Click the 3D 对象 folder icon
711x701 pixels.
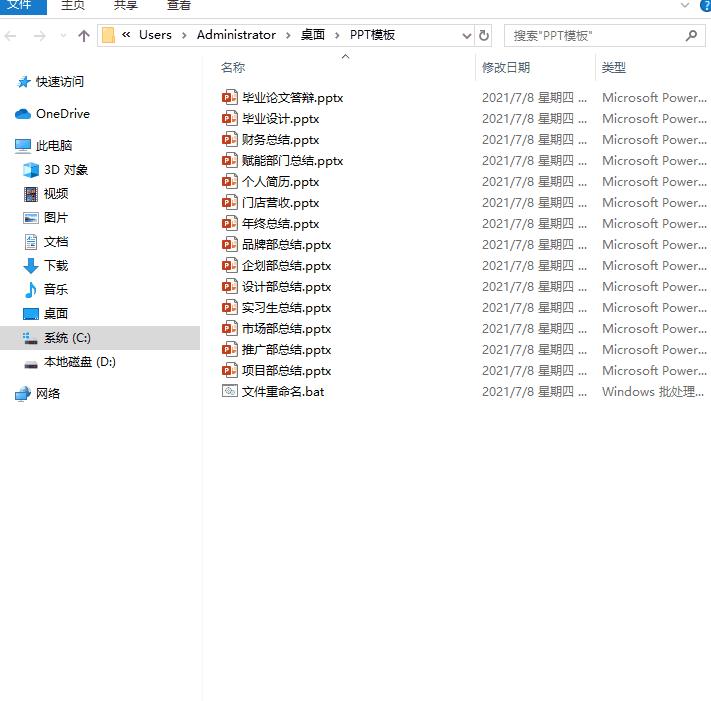(31, 170)
